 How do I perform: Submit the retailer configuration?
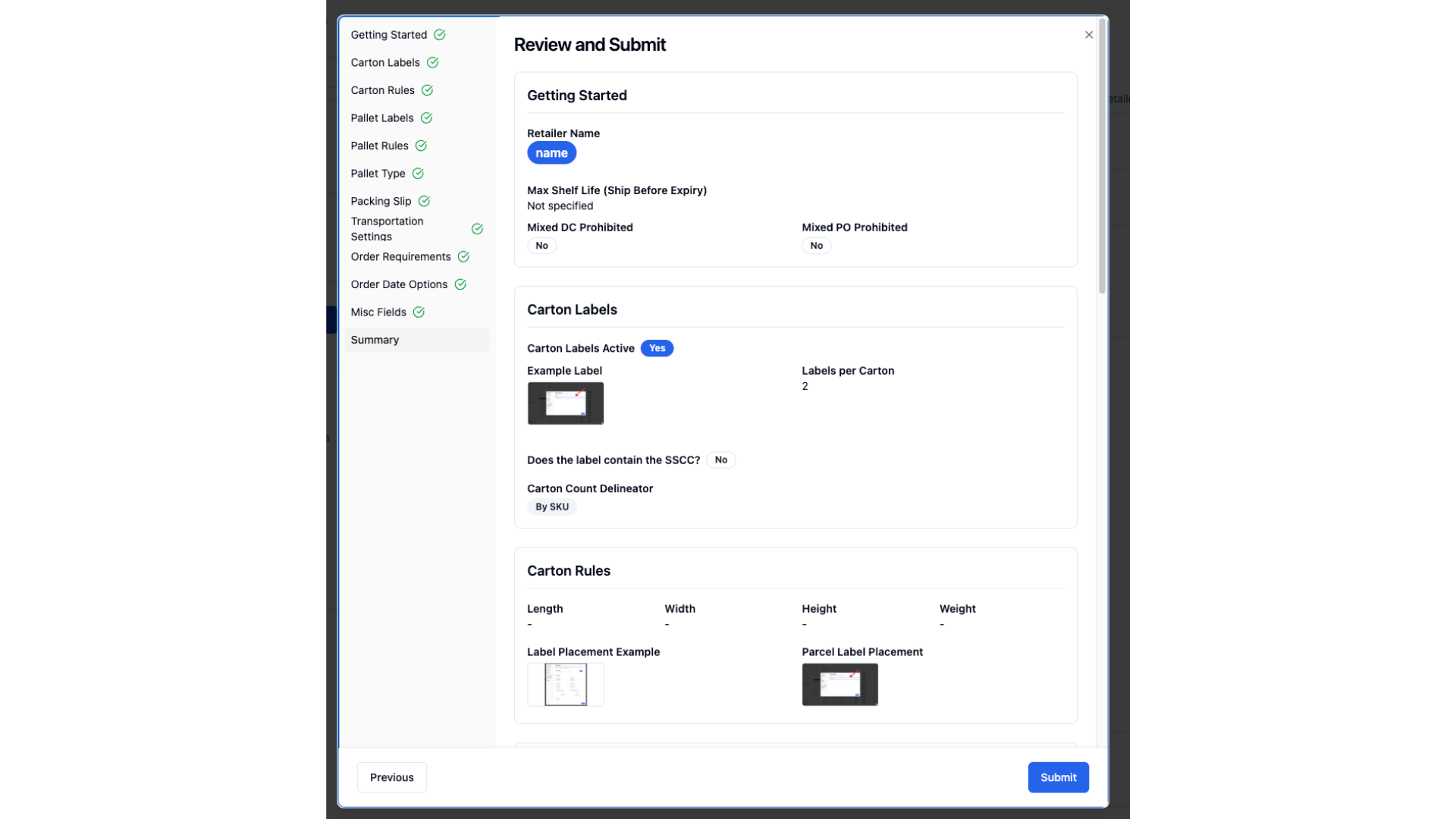click(1058, 777)
